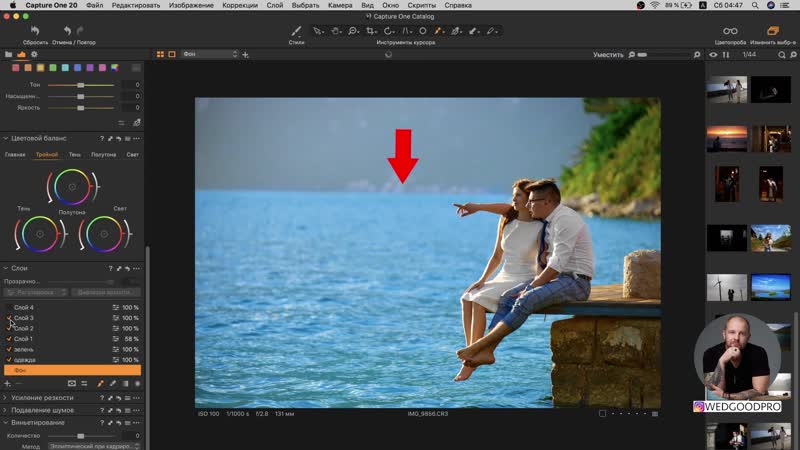This screenshot has width=800, height=450.
Task: Select the crop cursor tool
Action: (371, 31)
